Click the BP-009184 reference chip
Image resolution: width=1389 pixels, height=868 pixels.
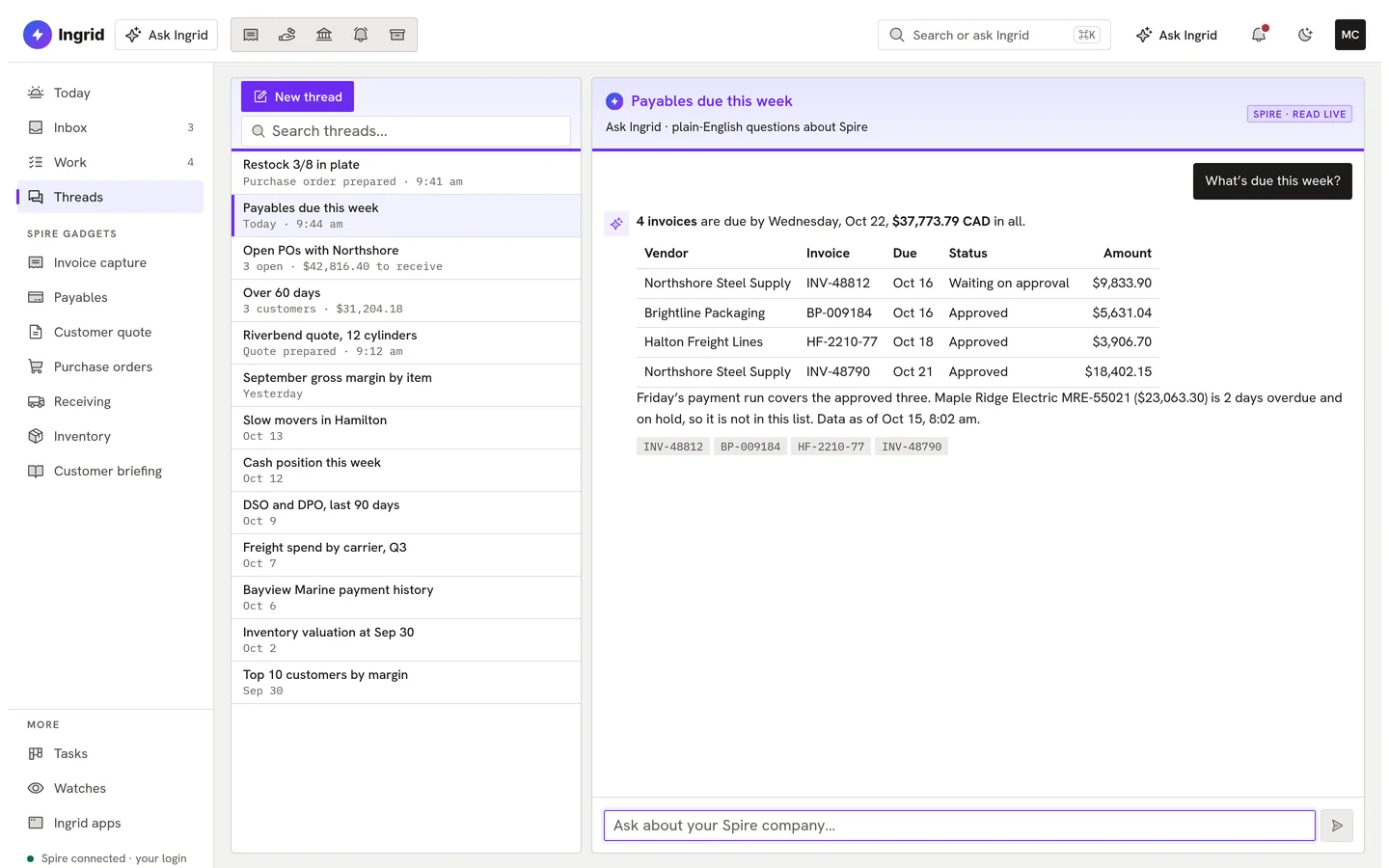tap(750, 447)
